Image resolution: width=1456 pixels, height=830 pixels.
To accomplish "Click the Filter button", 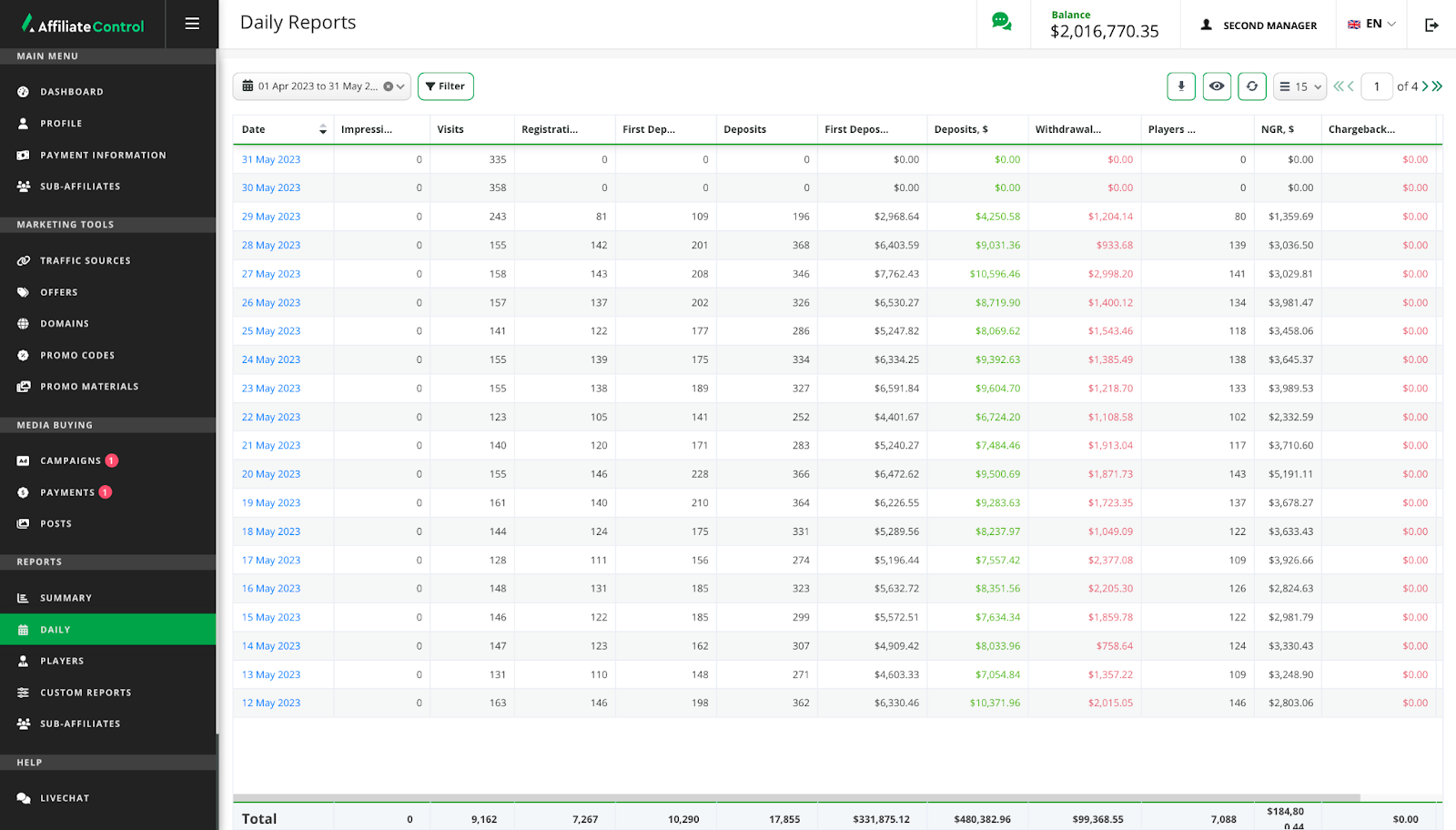I will pyautogui.click(x=445, y=86).
